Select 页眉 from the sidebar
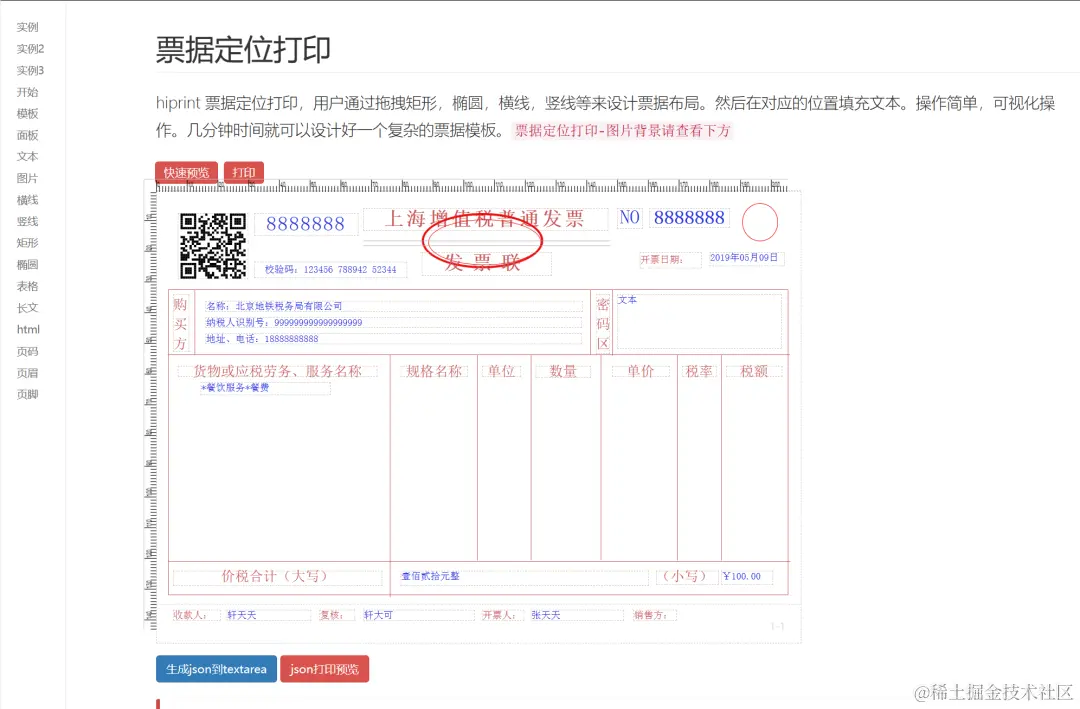1080x709 pixels. click(x=28, y=372)
